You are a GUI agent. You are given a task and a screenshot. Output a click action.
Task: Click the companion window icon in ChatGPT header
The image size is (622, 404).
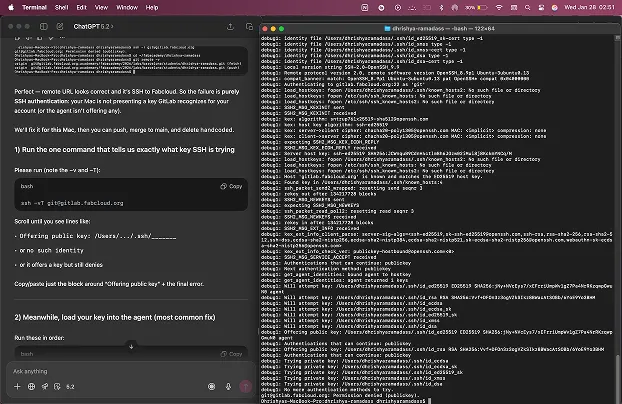249,27
